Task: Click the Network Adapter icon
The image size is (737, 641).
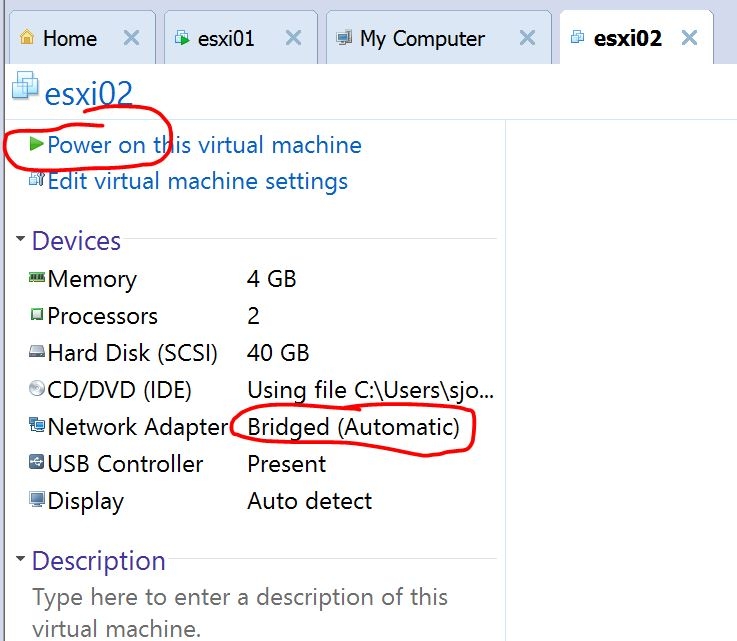Action: click(37, 425)
